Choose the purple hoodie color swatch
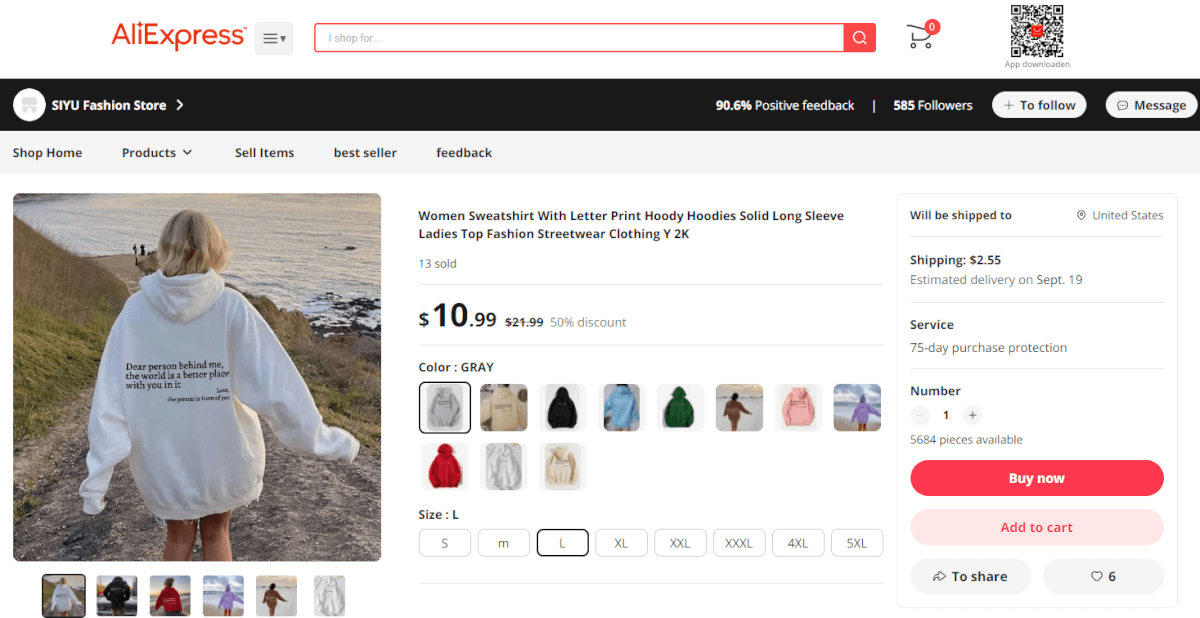The height and width of the screenshot is (618, 1200). point(857,408)
